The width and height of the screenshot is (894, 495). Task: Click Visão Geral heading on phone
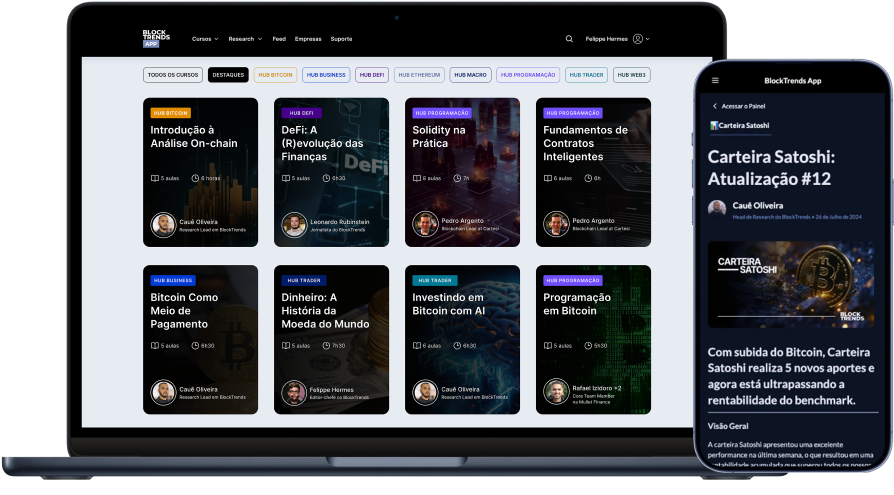coord(728,426)
